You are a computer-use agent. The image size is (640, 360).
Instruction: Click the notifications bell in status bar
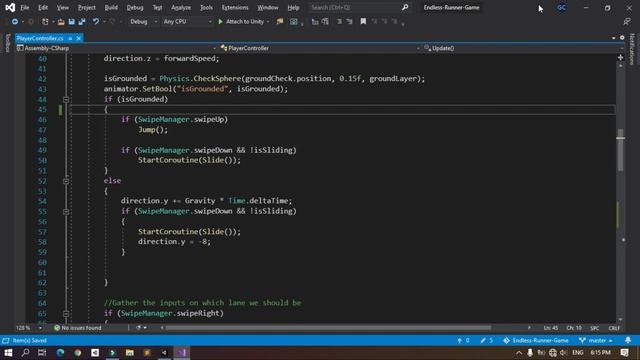point(628,340)
